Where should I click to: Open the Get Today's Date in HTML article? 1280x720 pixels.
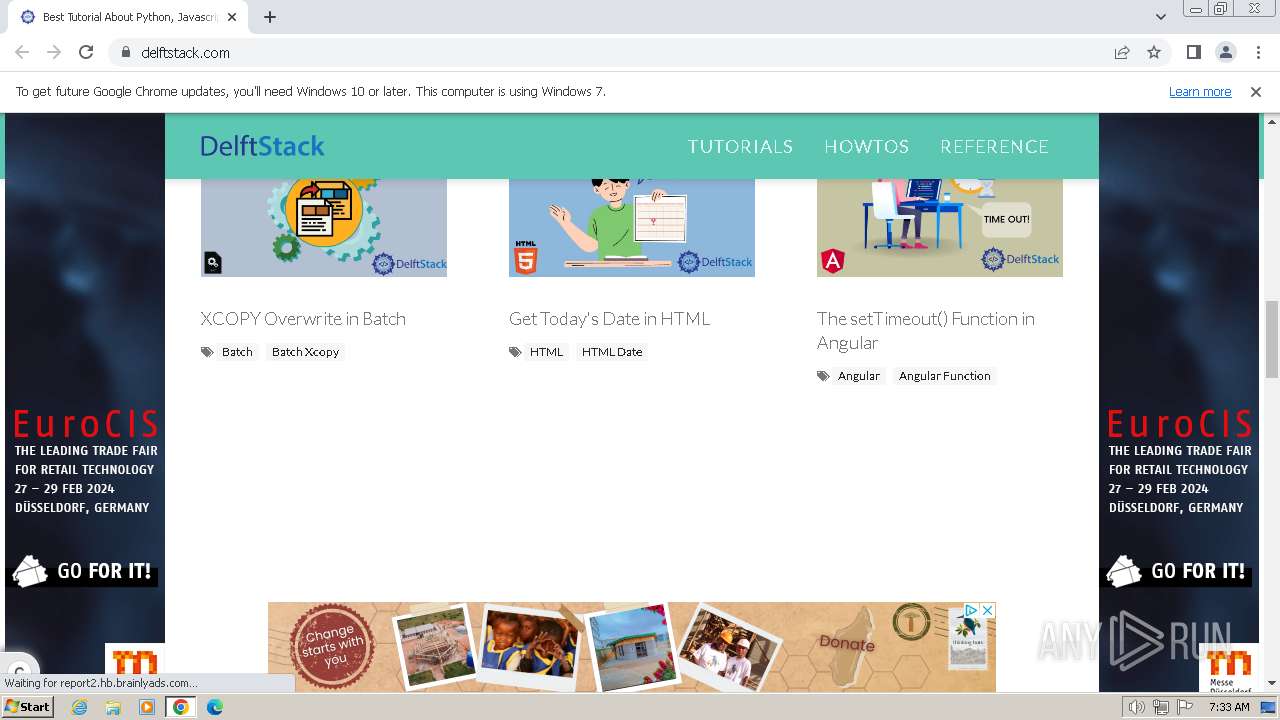click(x=609, y=319)
